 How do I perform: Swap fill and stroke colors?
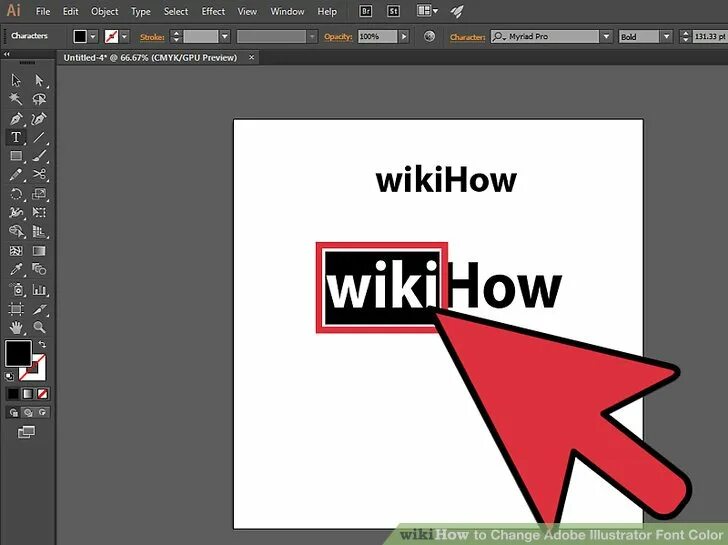(42, 344)
